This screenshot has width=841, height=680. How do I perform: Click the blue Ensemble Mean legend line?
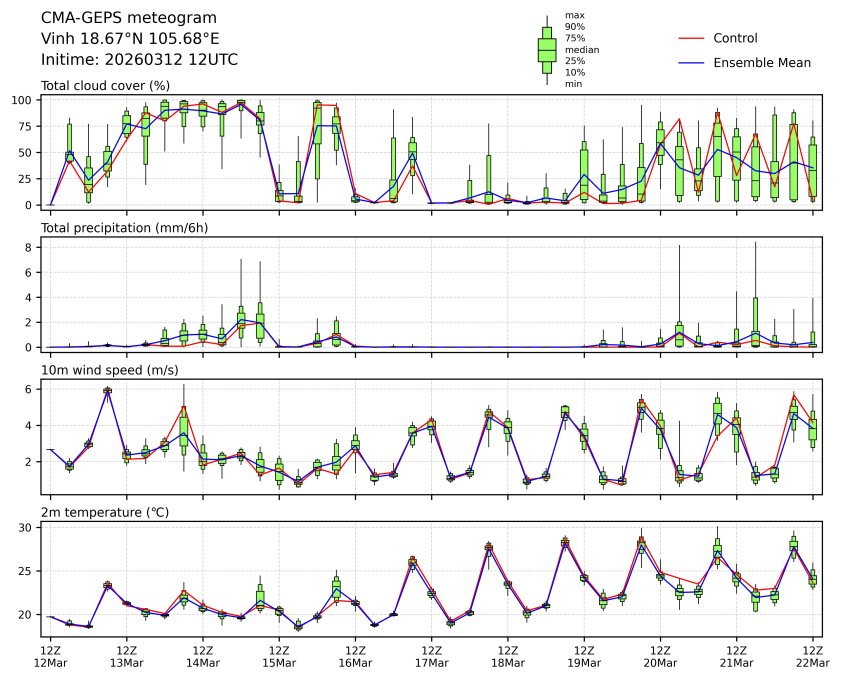691,63
